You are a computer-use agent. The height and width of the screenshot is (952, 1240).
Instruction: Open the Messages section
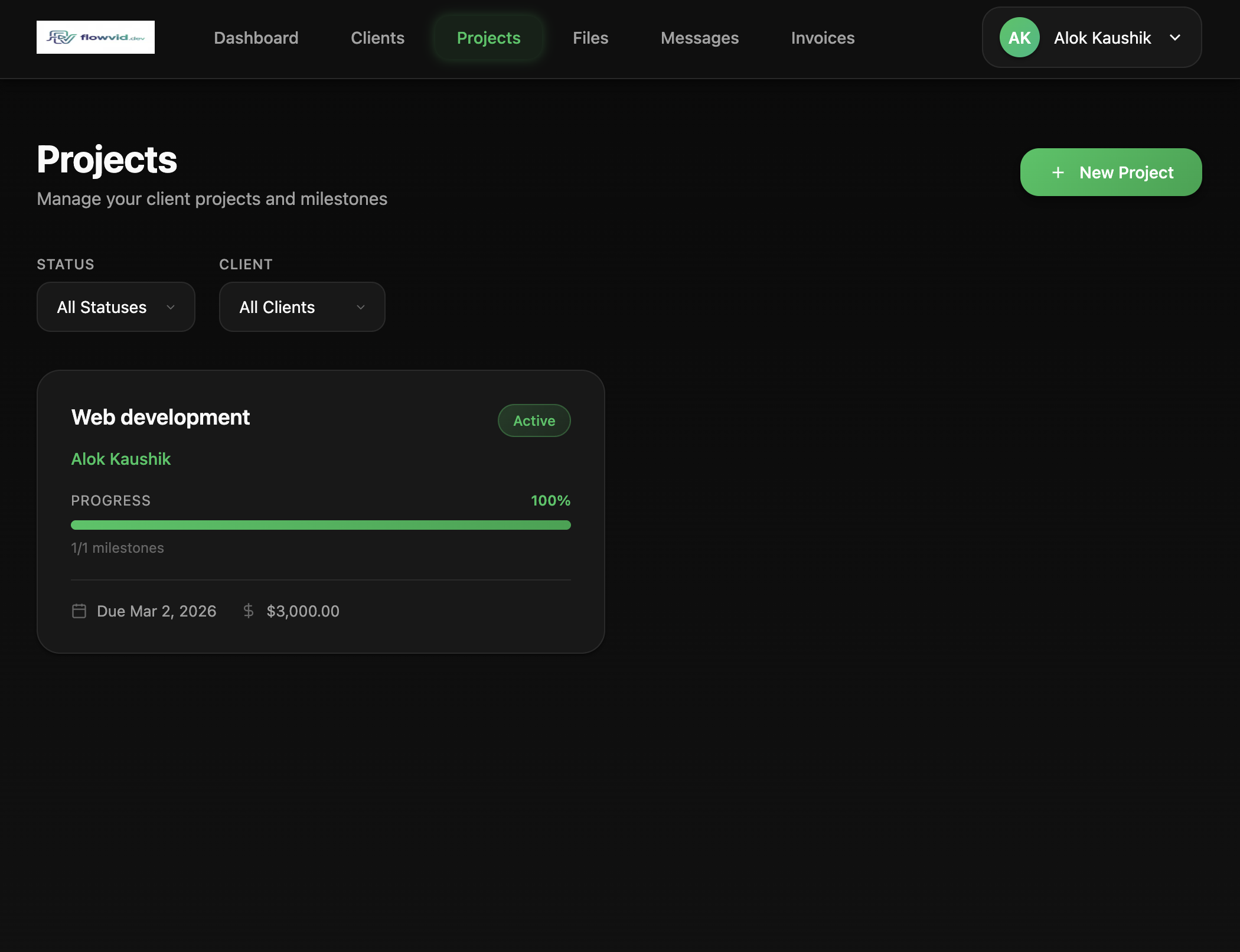point(700,38)
